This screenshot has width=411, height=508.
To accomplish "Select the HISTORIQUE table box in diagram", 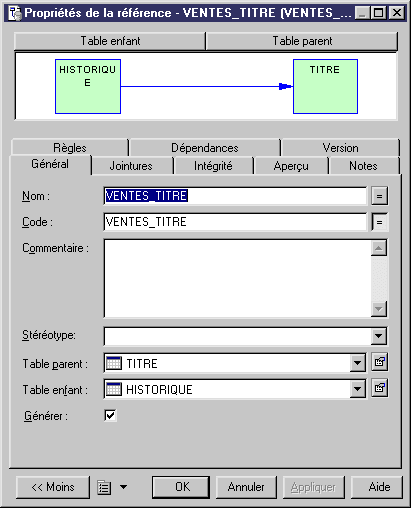I will [x=88, y=87].
